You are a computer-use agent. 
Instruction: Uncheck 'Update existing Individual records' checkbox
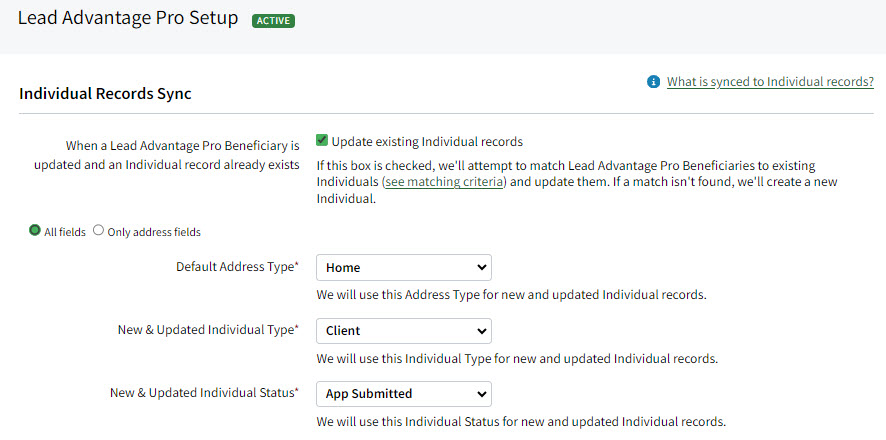tap(322, 140)
